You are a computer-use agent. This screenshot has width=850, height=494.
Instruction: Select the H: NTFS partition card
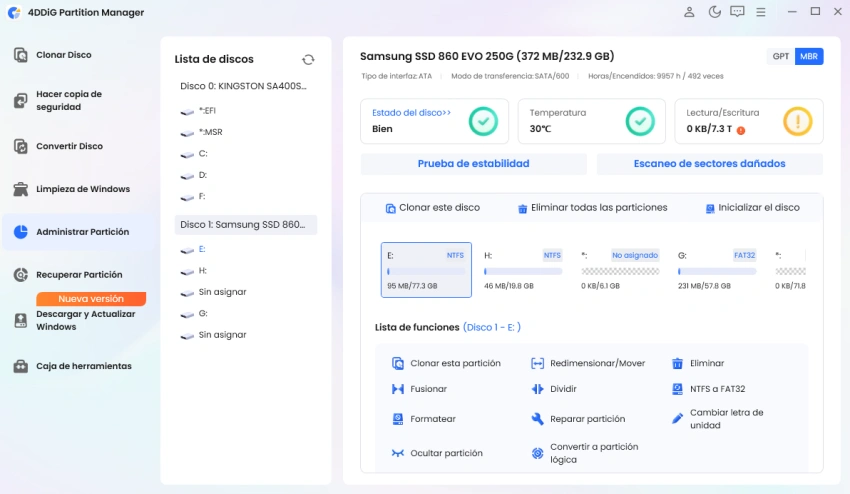coord(523,270)
